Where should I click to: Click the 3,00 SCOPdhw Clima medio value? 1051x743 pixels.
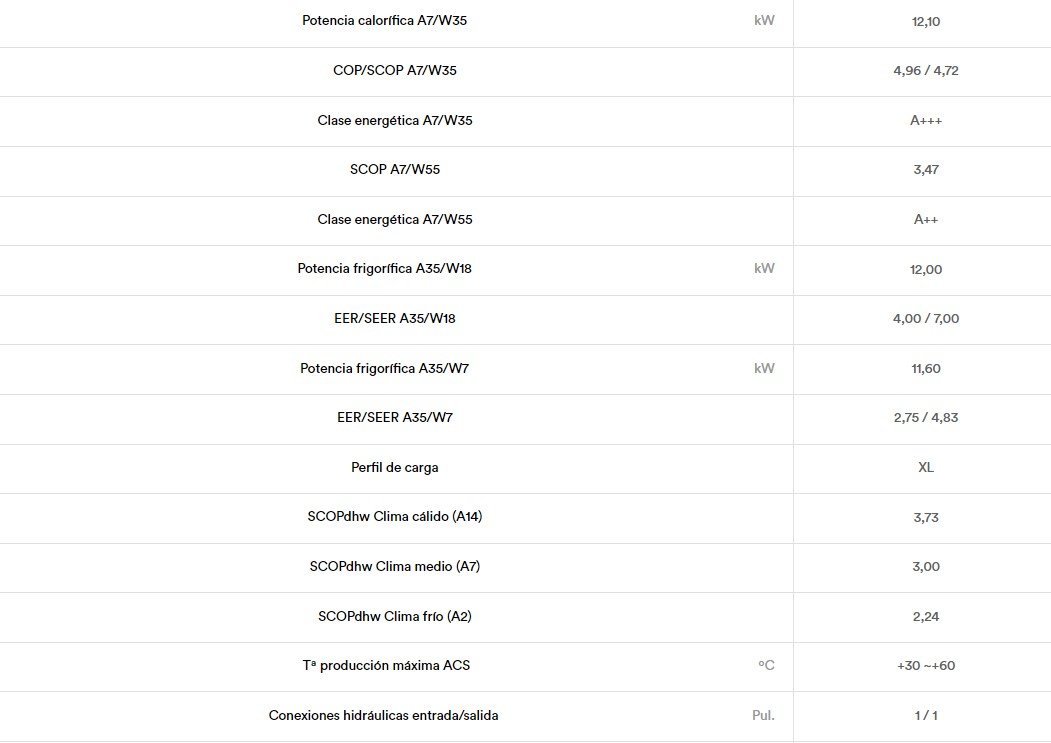pos(926,567)
